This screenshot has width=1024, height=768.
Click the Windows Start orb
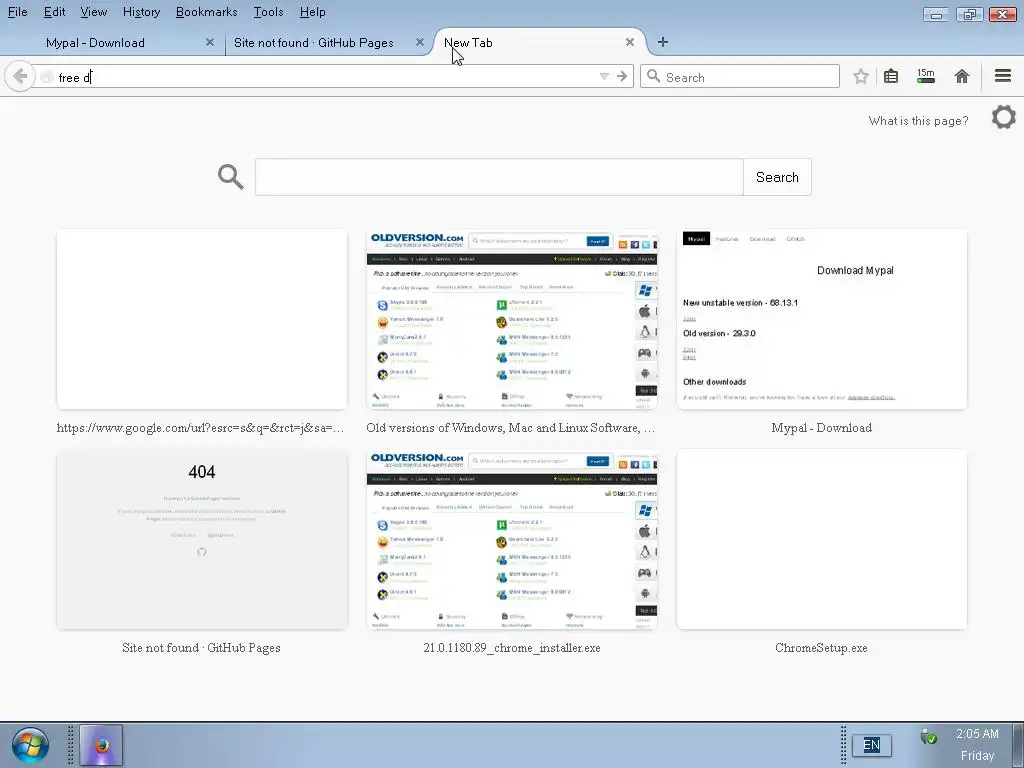pyautogui.click(x=30, y=745)
